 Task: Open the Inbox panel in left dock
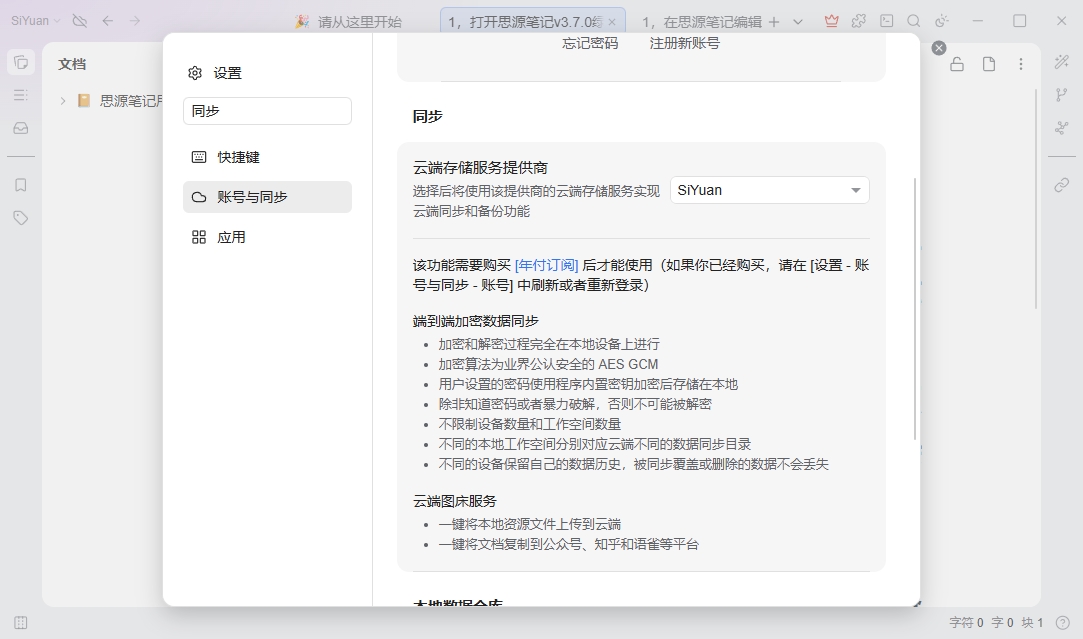21,128
